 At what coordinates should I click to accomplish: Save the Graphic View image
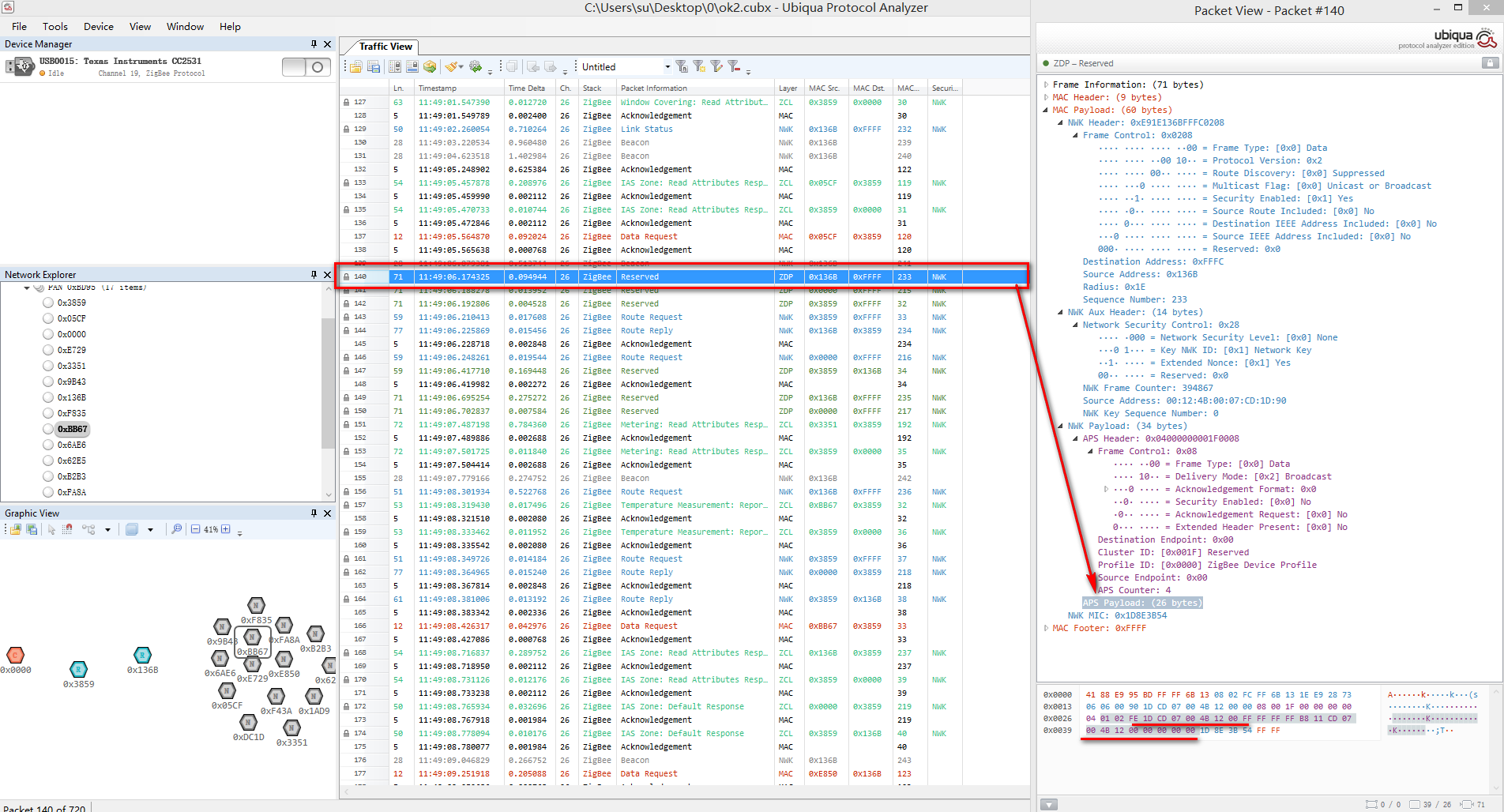(32, 529)
